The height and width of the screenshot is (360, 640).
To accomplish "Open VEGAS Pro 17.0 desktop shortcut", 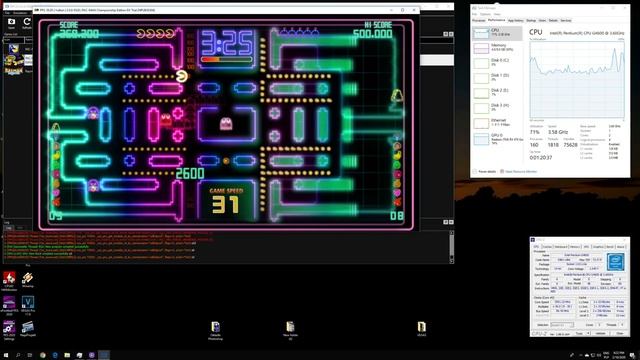I will tap(28, 305).
